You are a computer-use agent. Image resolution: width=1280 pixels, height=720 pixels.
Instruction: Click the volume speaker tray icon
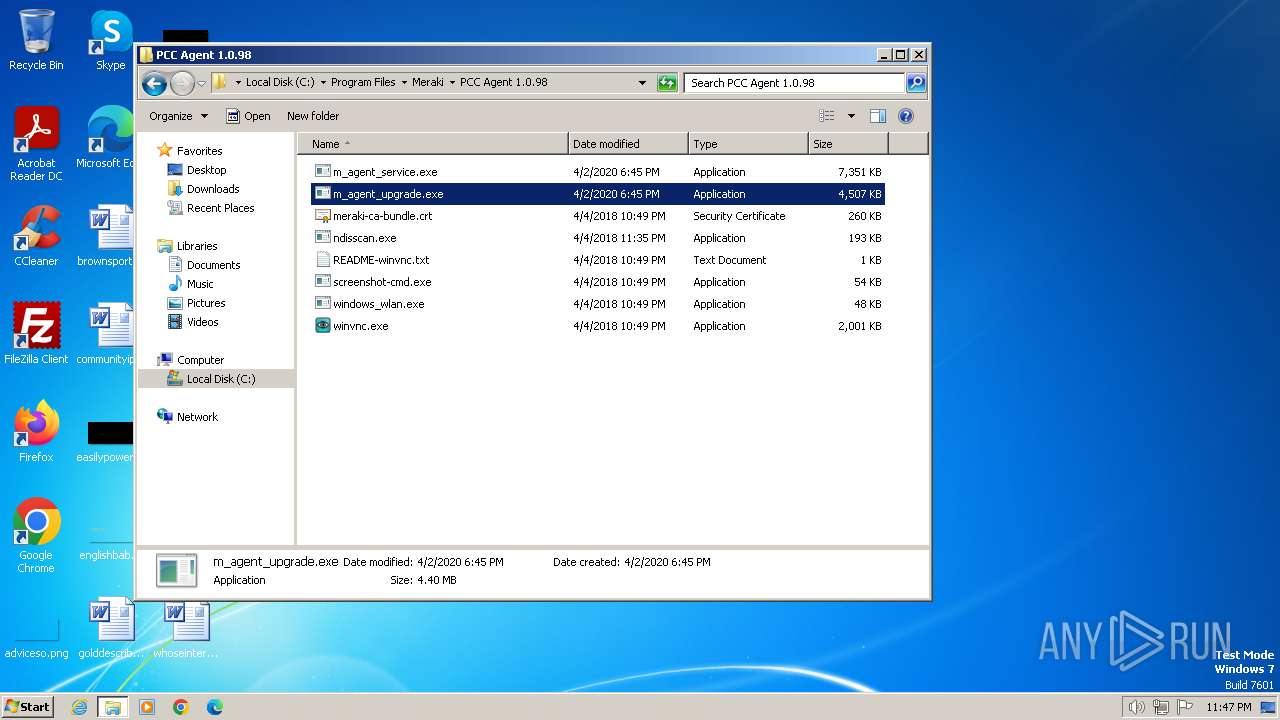(1136, 707)
